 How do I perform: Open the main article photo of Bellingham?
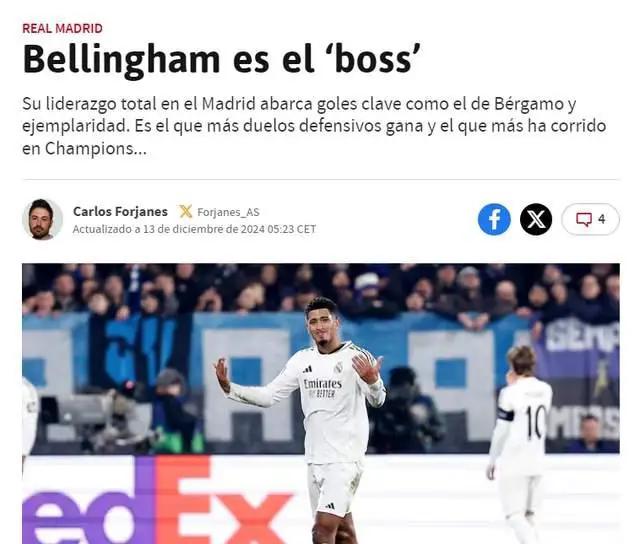point(321,404)
